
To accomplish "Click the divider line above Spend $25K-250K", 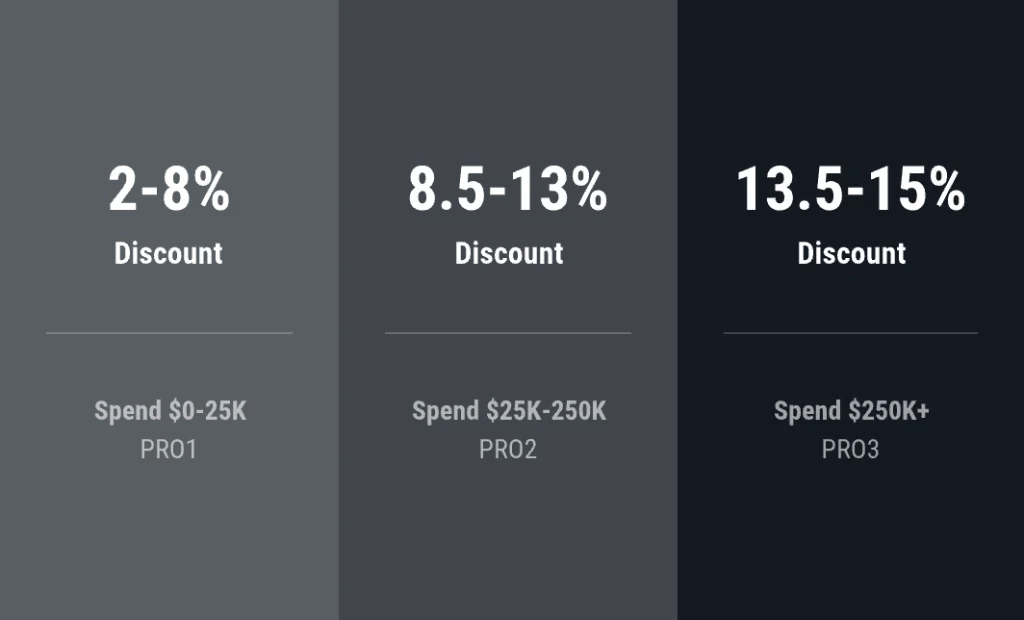I will pyautogui.click(x=508, y=333).
